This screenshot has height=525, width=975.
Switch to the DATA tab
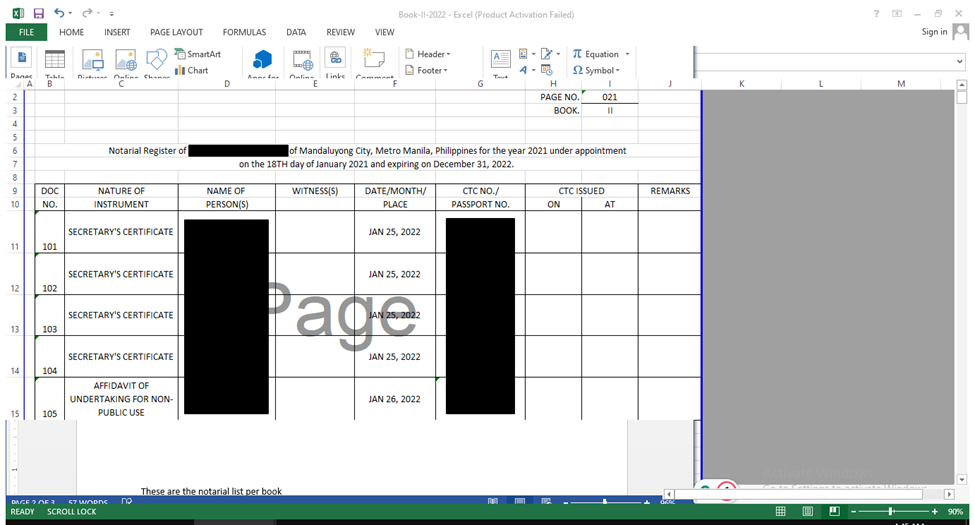pos(296,32)
